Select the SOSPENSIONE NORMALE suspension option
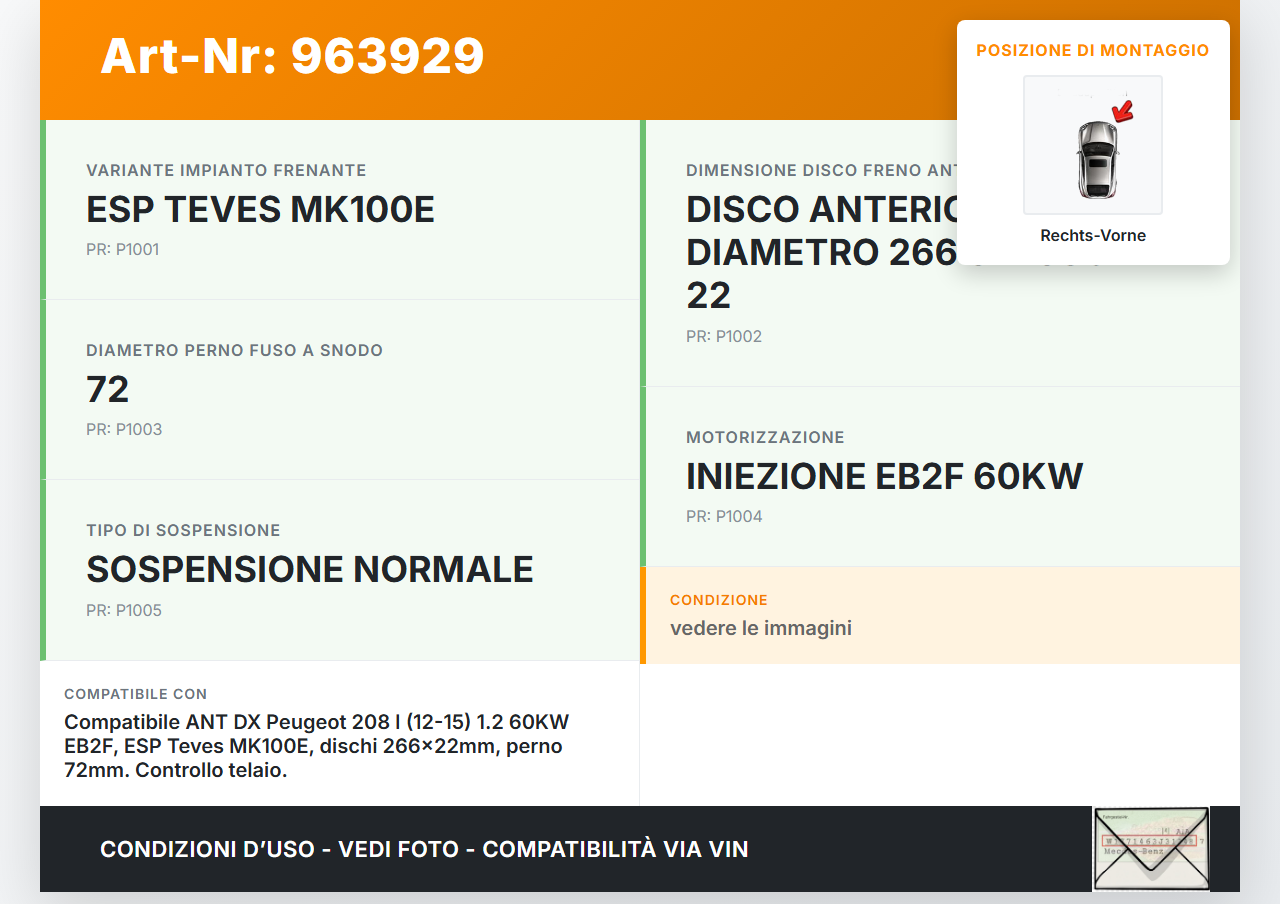Screen dimensions: 1280x904 [x=310, y=569]
